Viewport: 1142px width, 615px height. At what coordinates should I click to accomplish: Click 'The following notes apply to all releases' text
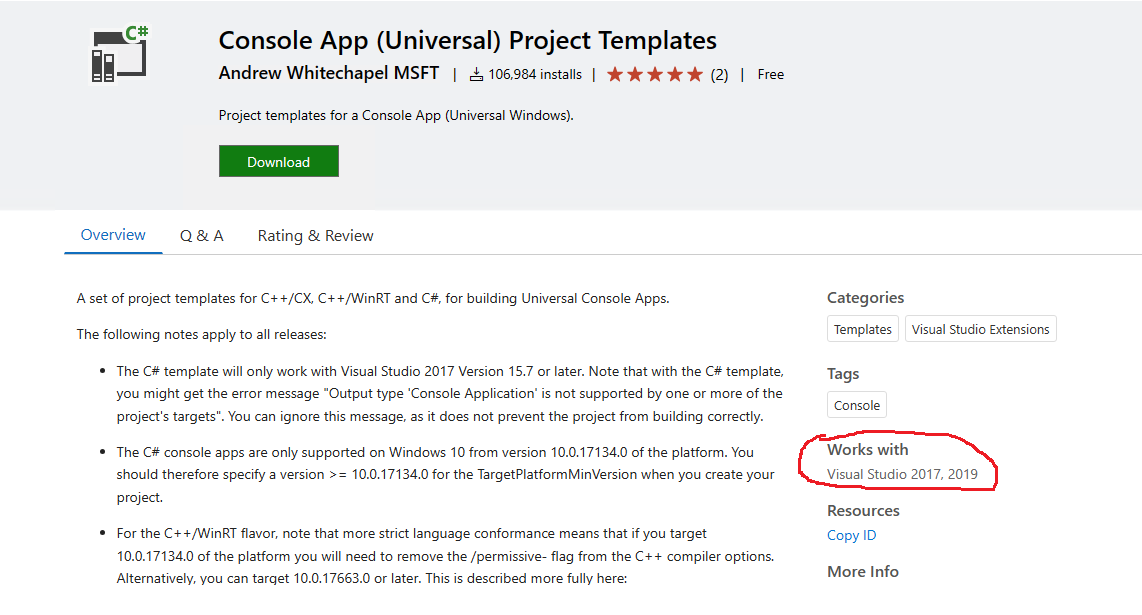(202, 334)
